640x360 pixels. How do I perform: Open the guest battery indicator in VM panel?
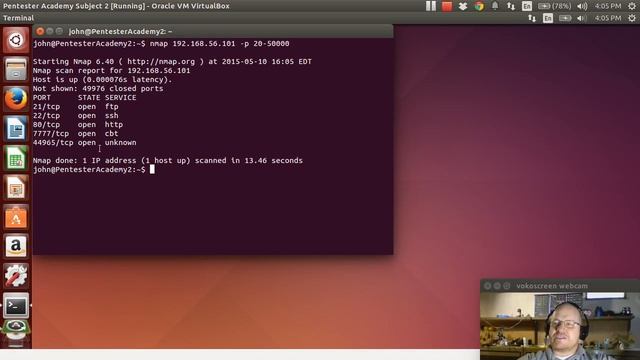565,18
